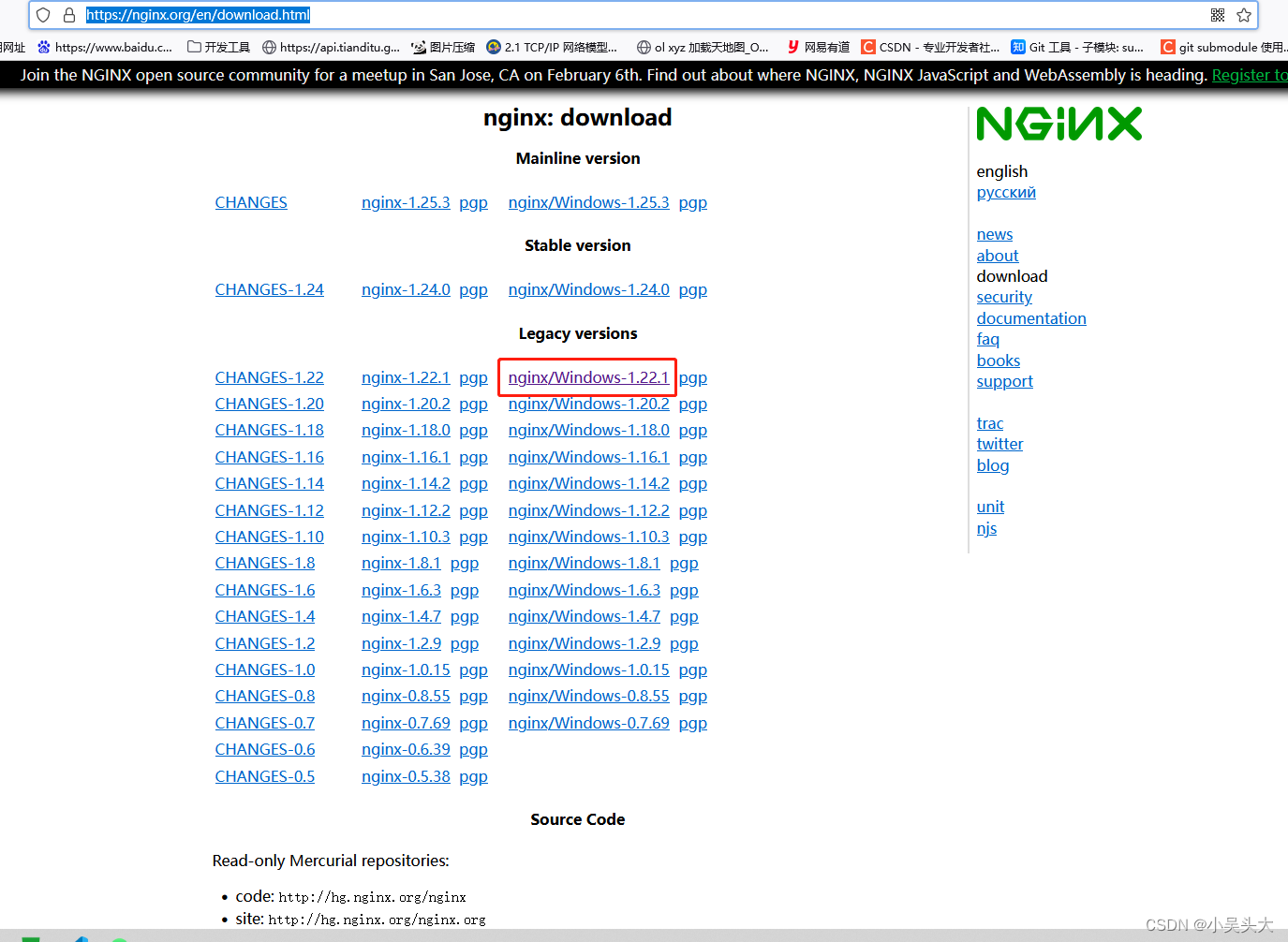
Task: Open CHANGES-1.24 link
Action: 270,289
